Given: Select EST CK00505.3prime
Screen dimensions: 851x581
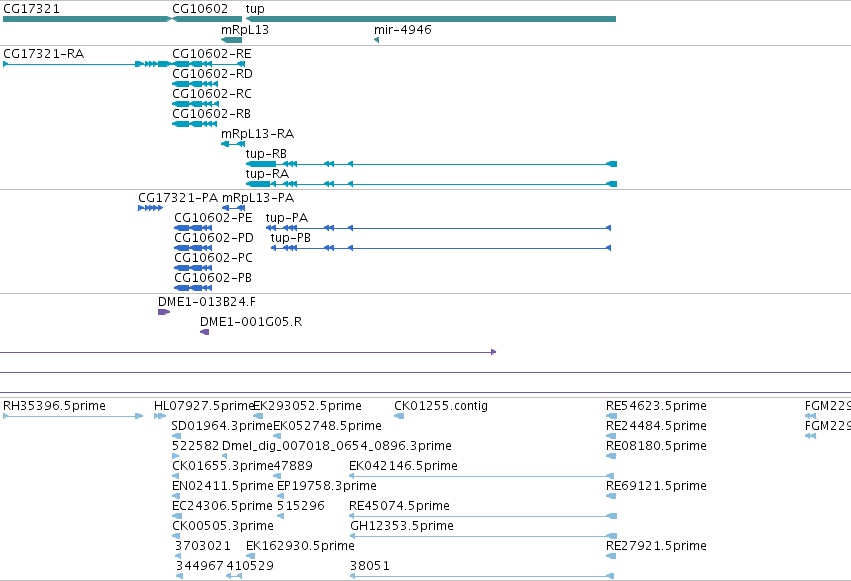Looking at the screenshot, I should pyautogui.click(x=223, y=526).
